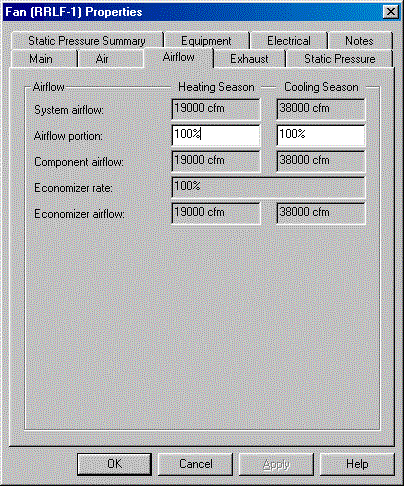The height and width of the screenshot is (486, 404).
Task: Go to the Main tab
Action: (x=41, y=59)
